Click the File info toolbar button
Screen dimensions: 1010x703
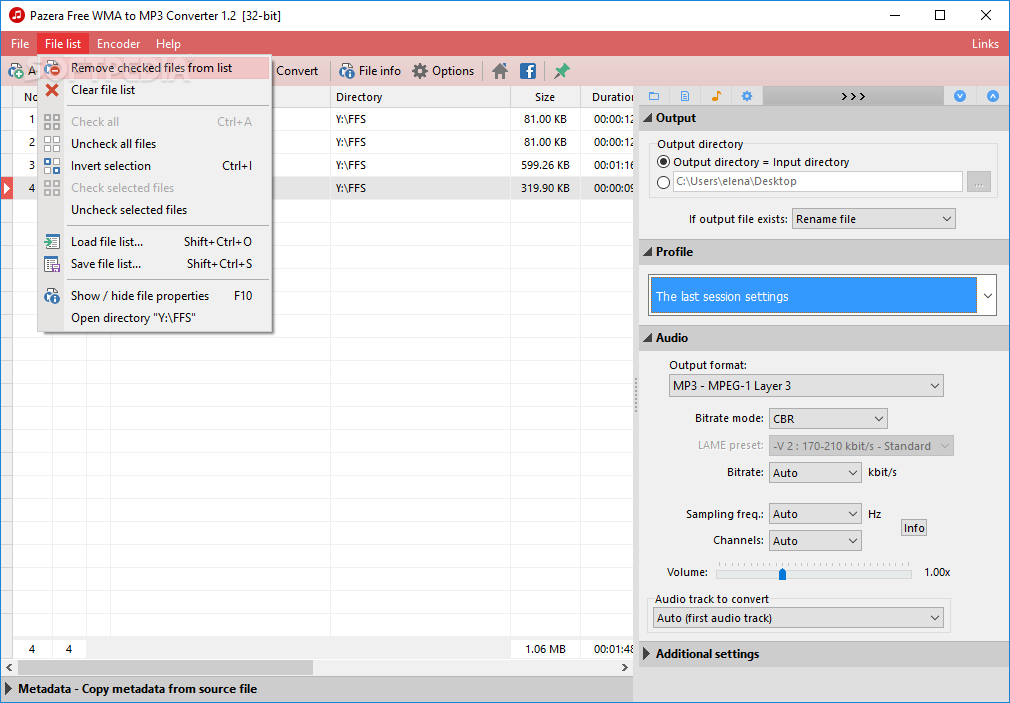(x=370, y=71)
